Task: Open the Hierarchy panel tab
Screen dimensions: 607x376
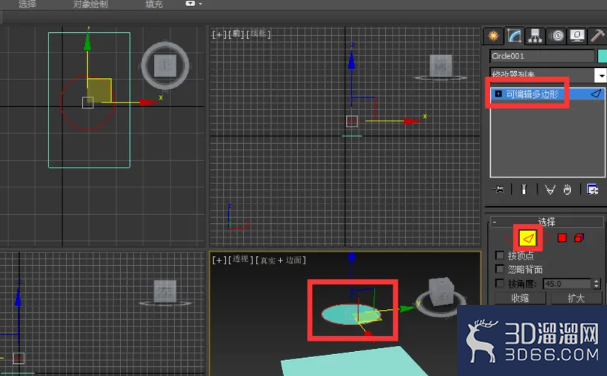Action: click(x=535, y=36)
